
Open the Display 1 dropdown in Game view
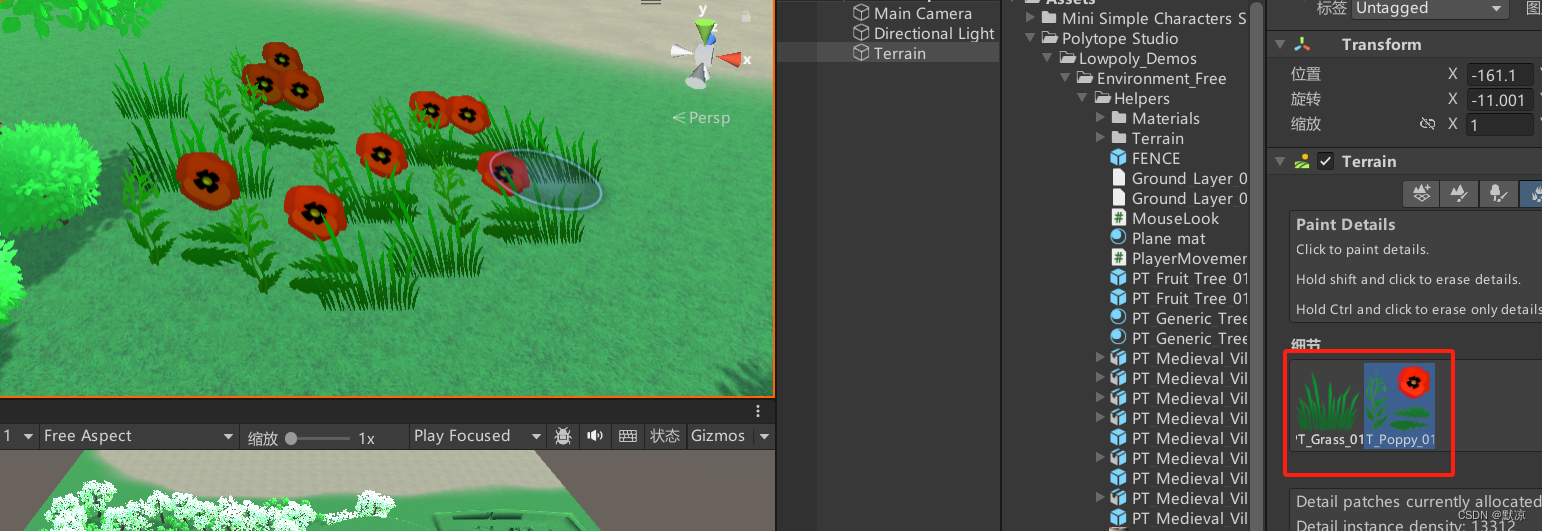[18, 436]
